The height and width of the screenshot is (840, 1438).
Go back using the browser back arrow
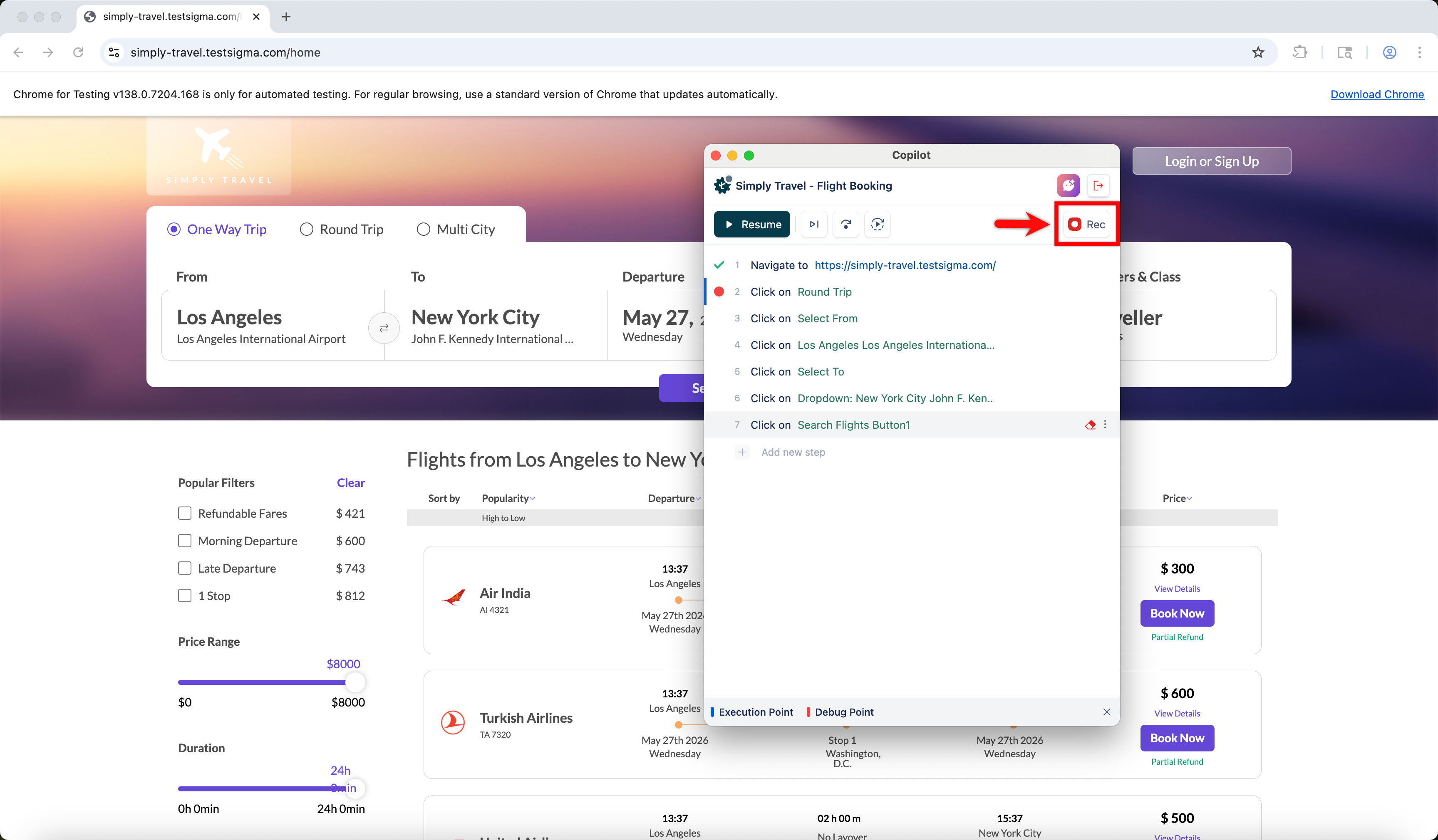[18, 52]
